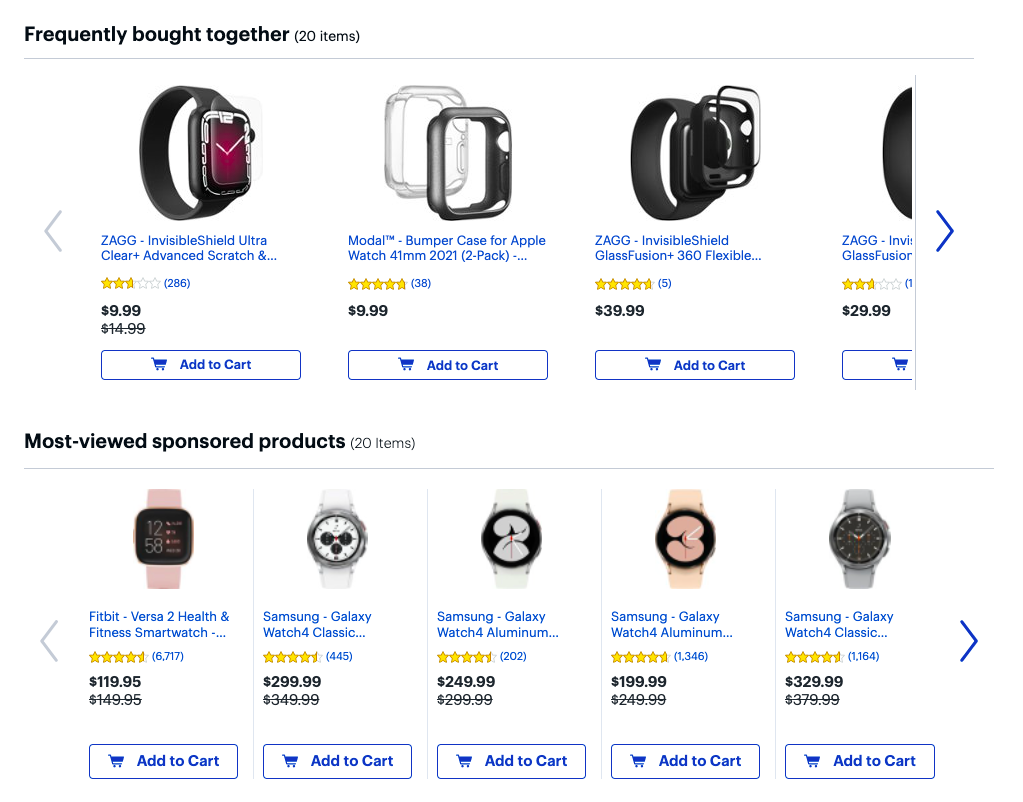Add $299.99 Galaxy Watch4 Classic to cart
Screen dimensions: 1023x802
click(337, 761)
